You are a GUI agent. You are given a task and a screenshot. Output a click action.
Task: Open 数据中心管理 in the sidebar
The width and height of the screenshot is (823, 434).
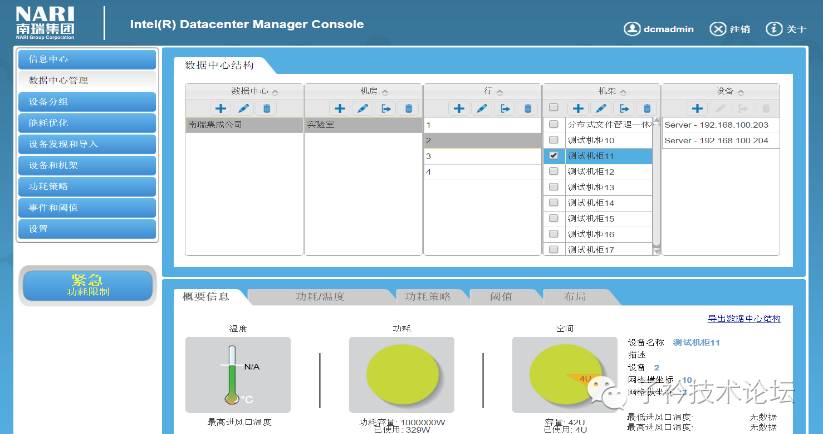(x=87, y=80)
